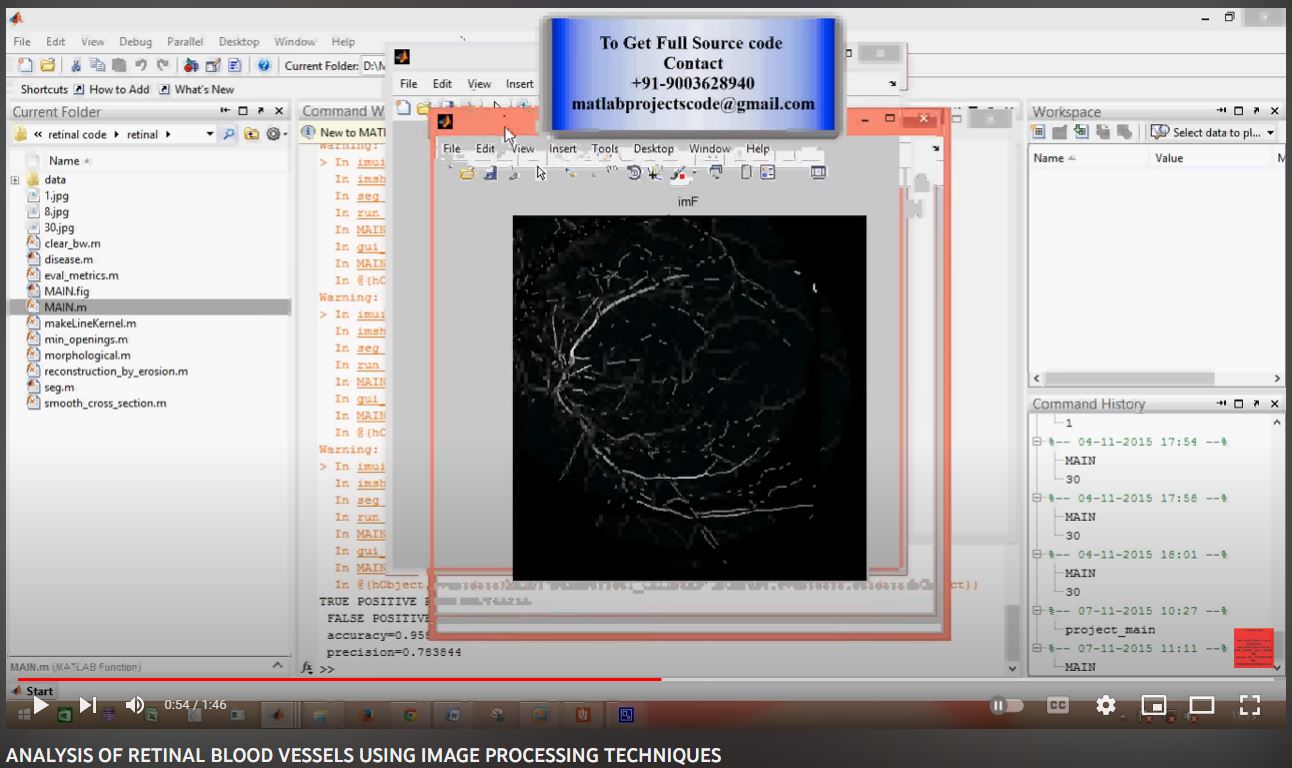
Task: Click the What's New shortcut
Action: point(204,89)
